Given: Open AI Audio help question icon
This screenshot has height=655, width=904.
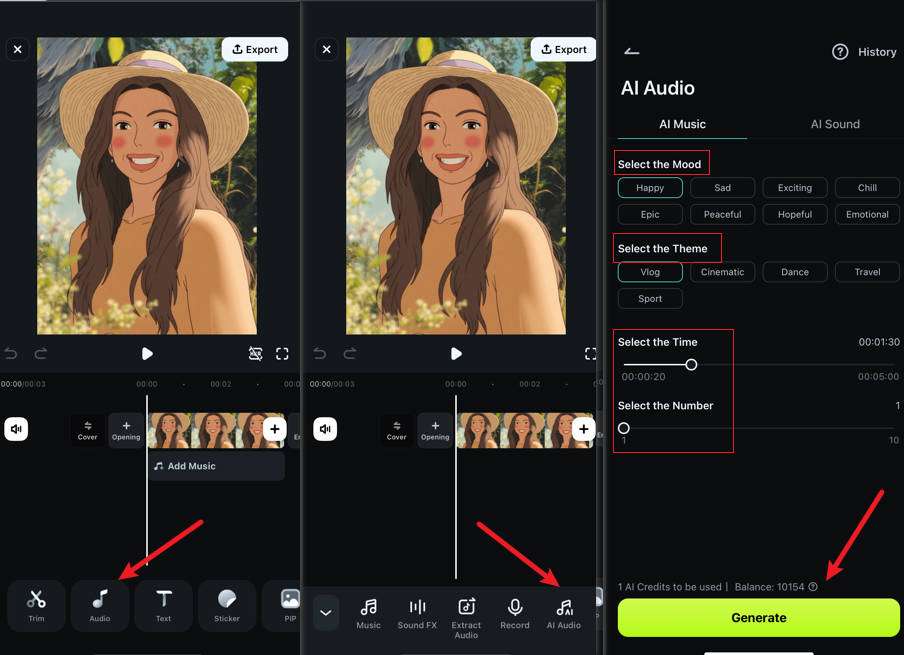Looking at the screenshot, I should pyautogui.click(x=840, y=52).
